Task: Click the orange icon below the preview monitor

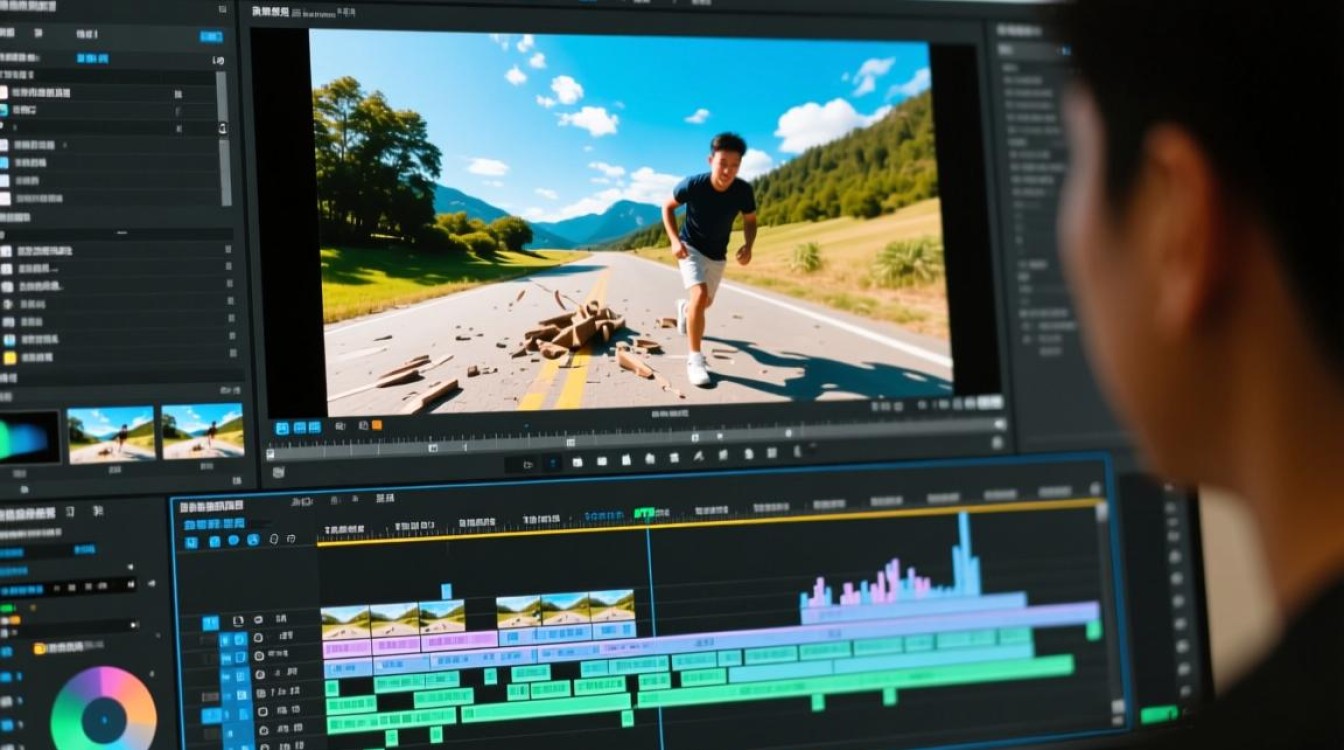Action: click(377, 425)
